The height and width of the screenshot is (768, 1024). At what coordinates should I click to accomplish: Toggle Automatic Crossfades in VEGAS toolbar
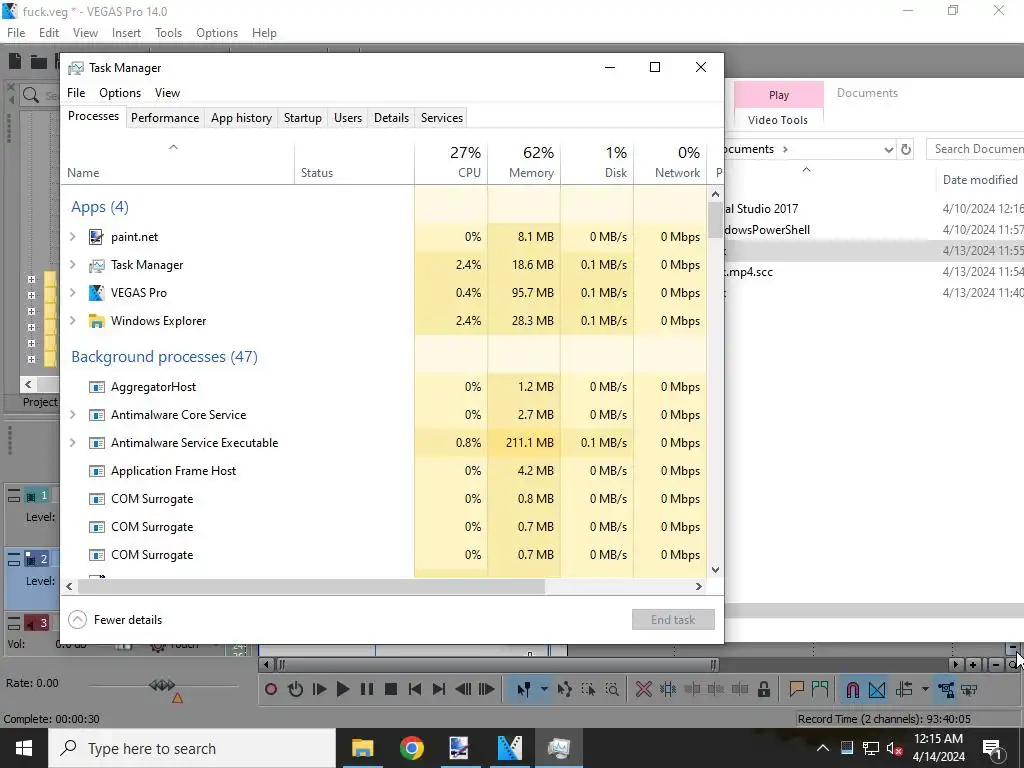pos(877,689)
